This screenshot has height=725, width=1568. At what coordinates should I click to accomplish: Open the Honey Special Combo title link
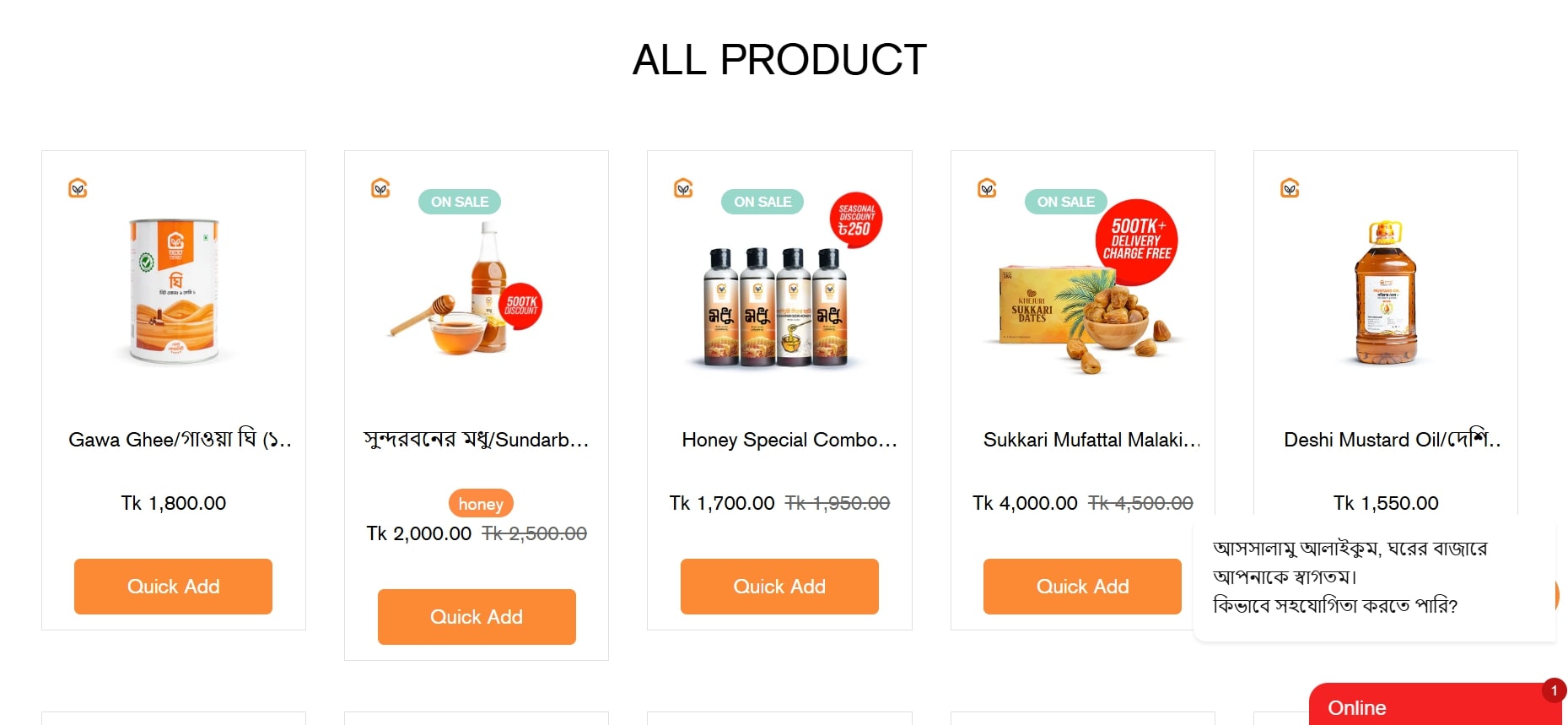coord(789,440)
